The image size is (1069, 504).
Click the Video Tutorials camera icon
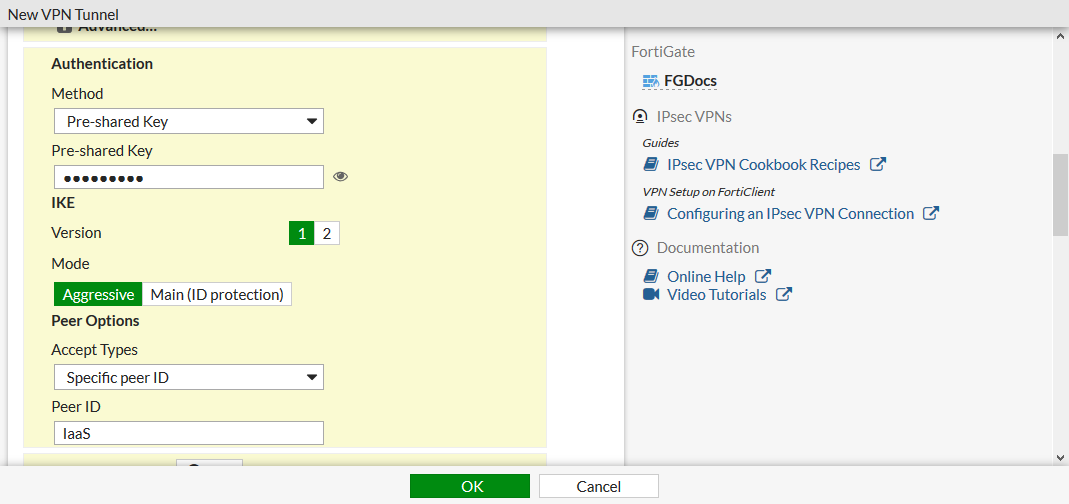point(651,294)
